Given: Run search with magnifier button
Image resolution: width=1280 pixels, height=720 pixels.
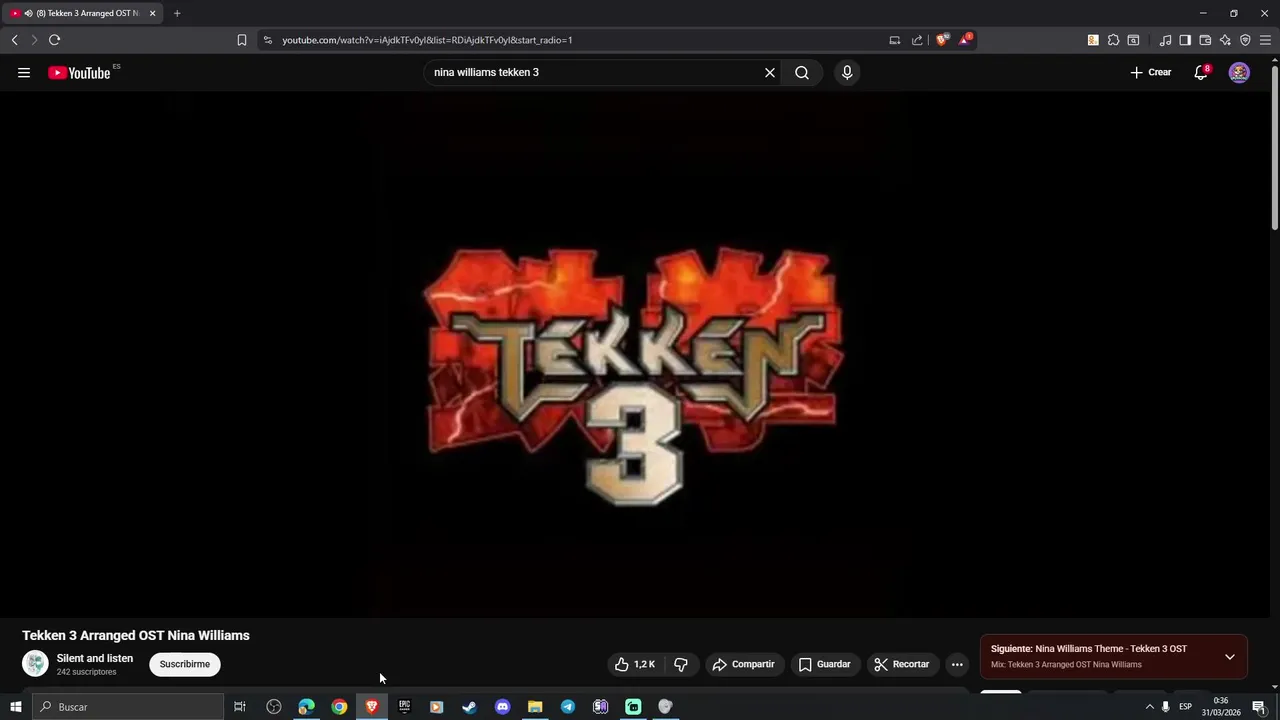Looking at the screenshot, I should click(x=802, y=72).
